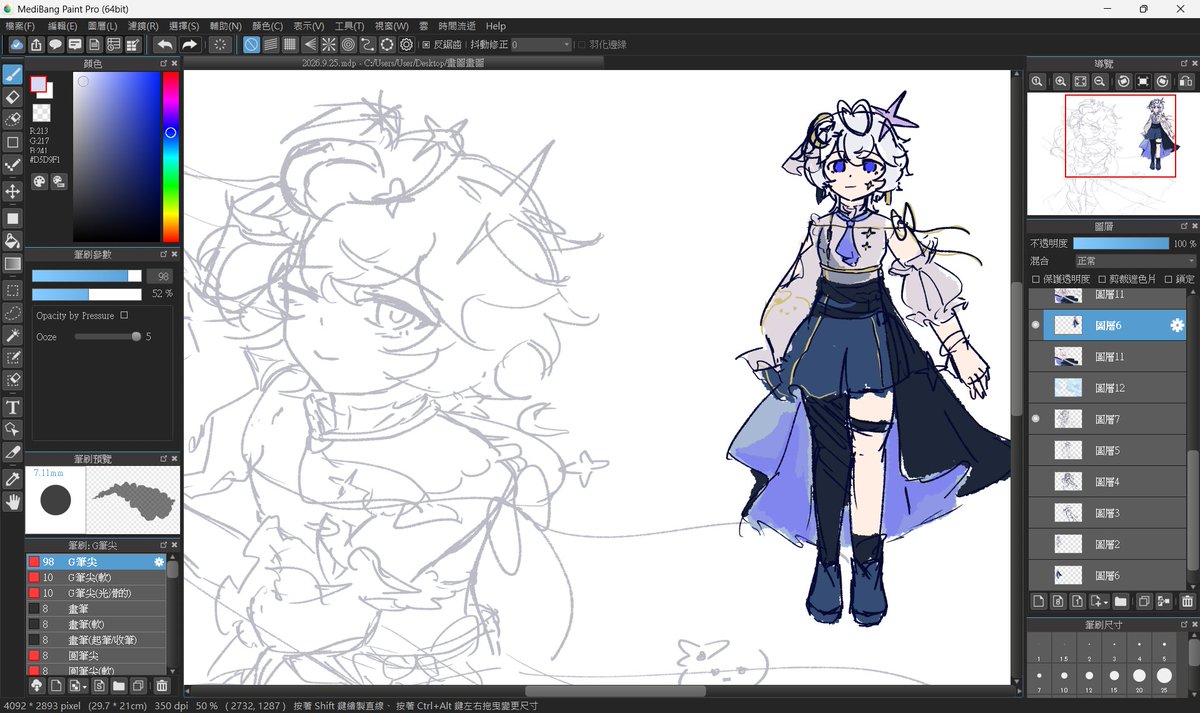Select the Eyedropper tool

[13, 479]
